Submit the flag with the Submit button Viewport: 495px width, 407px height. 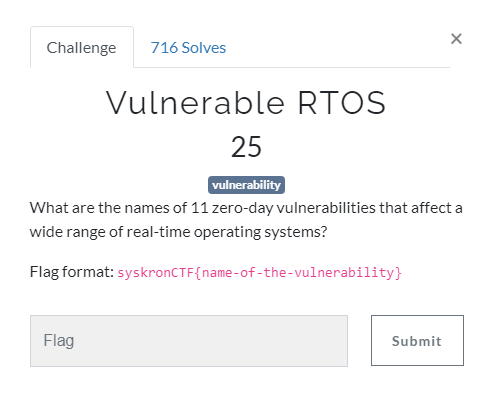pyautogui.click(x=417, y=341)
